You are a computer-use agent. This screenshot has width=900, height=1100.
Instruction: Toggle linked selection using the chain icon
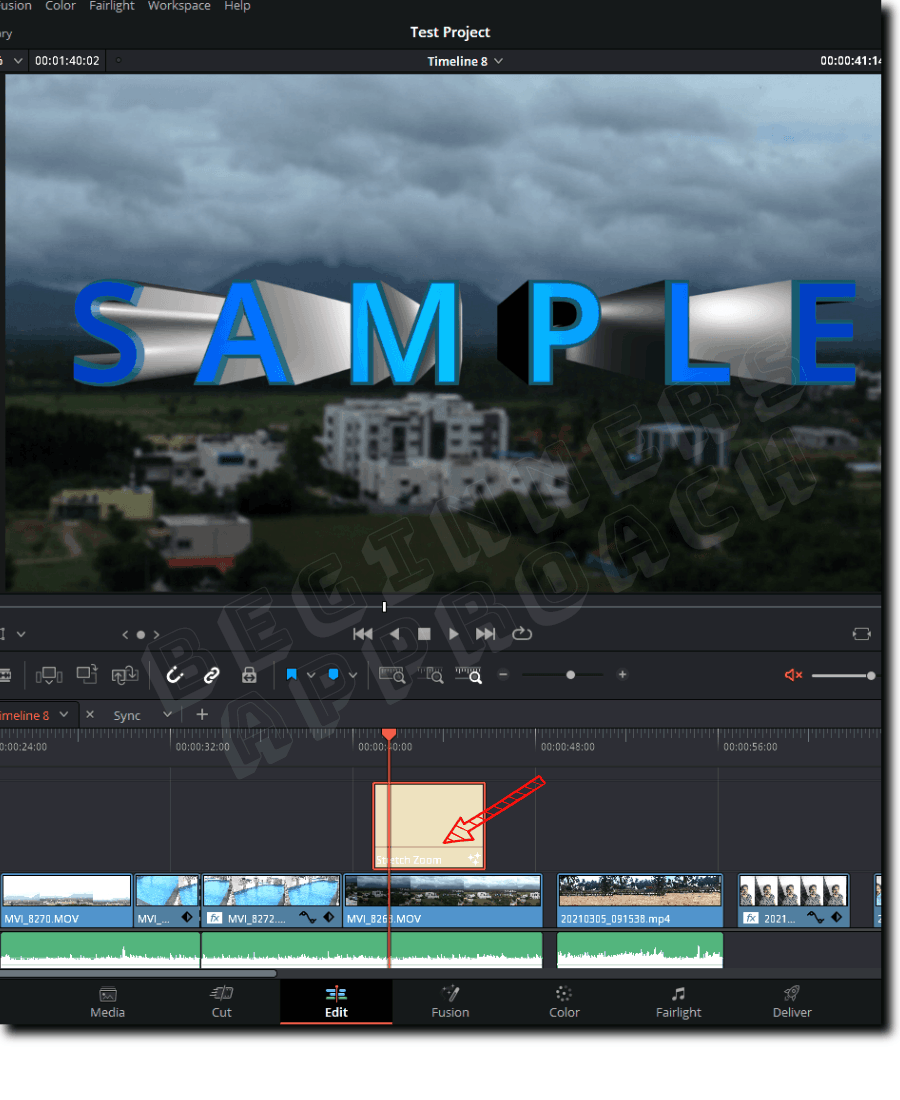pos(211,674)
